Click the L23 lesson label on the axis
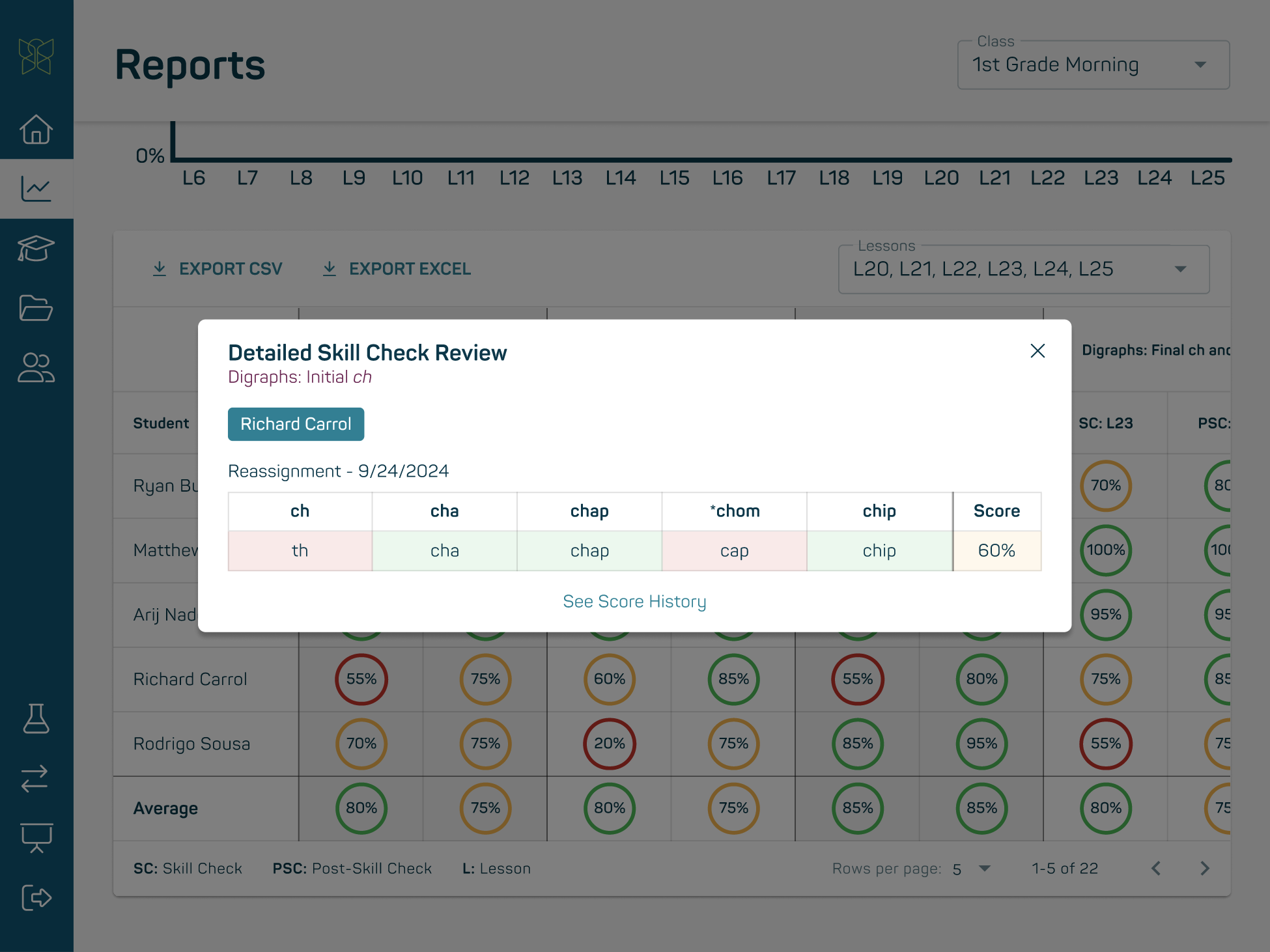This screenshot has height=952, width=1270. [1102, 177]
